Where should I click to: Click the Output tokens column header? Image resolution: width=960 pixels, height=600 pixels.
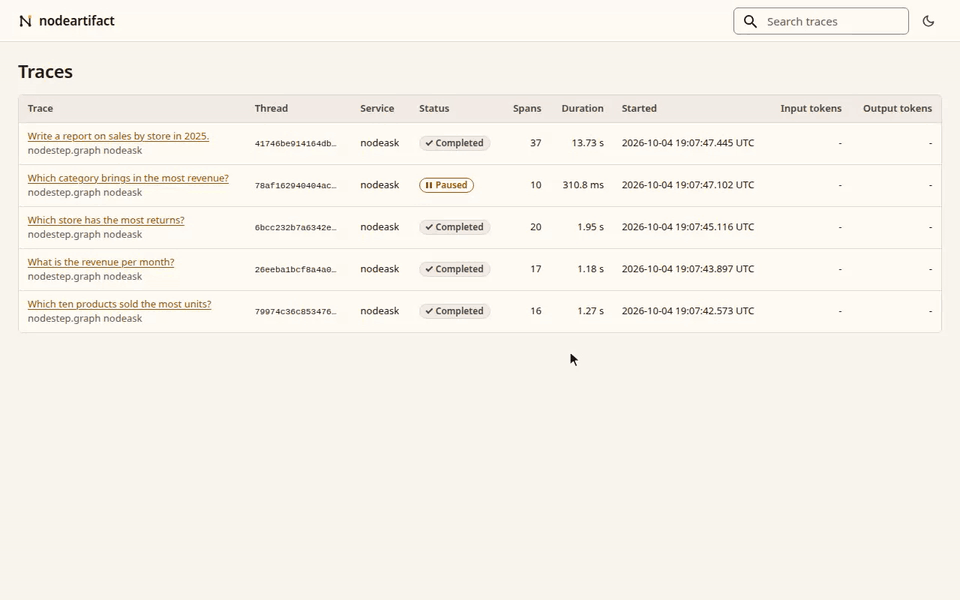pos(898,108)
